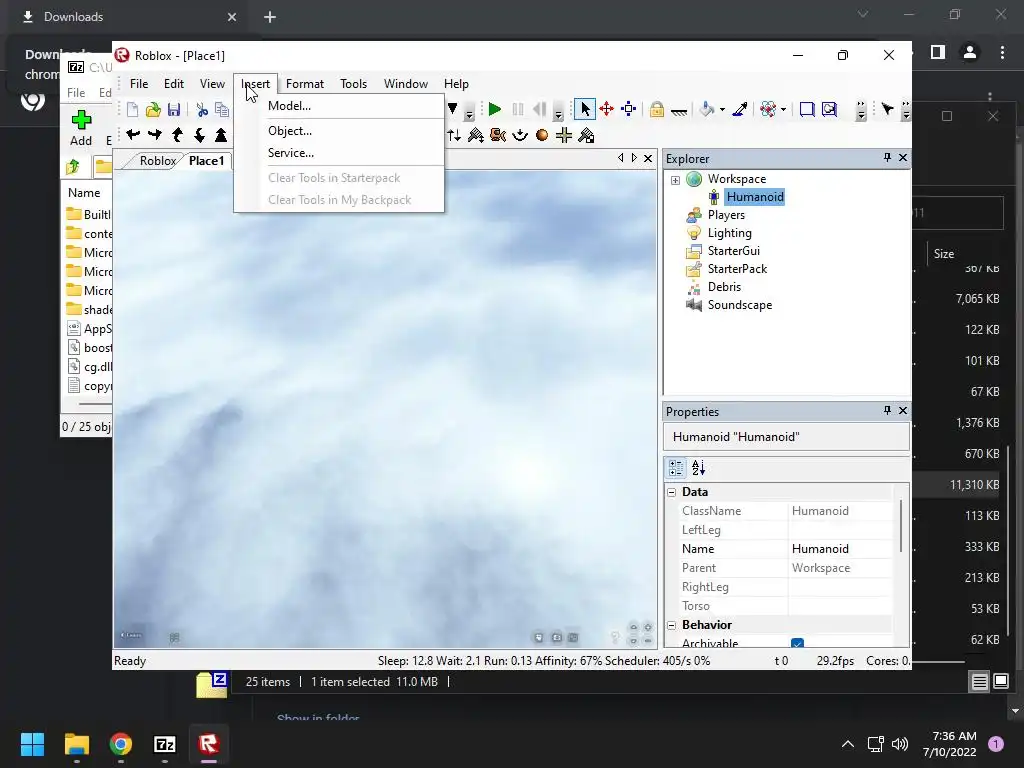Open the Tools menu
1024x768 pixels.
click(x=353, y=84)
